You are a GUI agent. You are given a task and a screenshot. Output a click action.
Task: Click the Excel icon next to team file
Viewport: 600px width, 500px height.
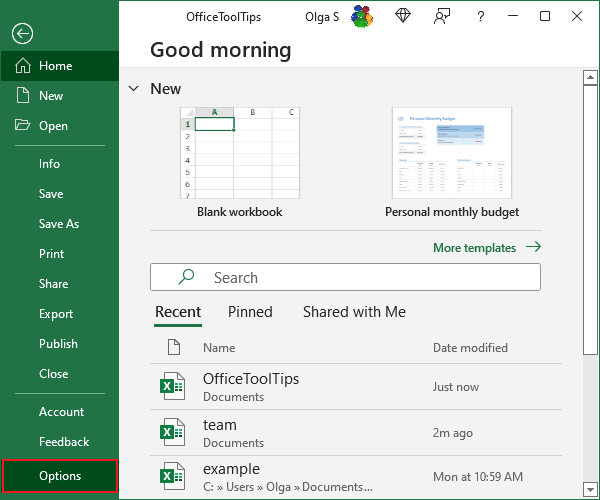click(x=174, y=433)
